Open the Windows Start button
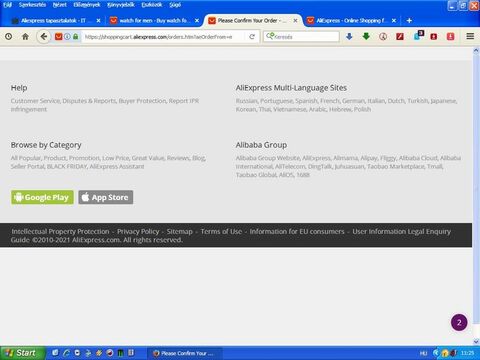 click(22, 353)
